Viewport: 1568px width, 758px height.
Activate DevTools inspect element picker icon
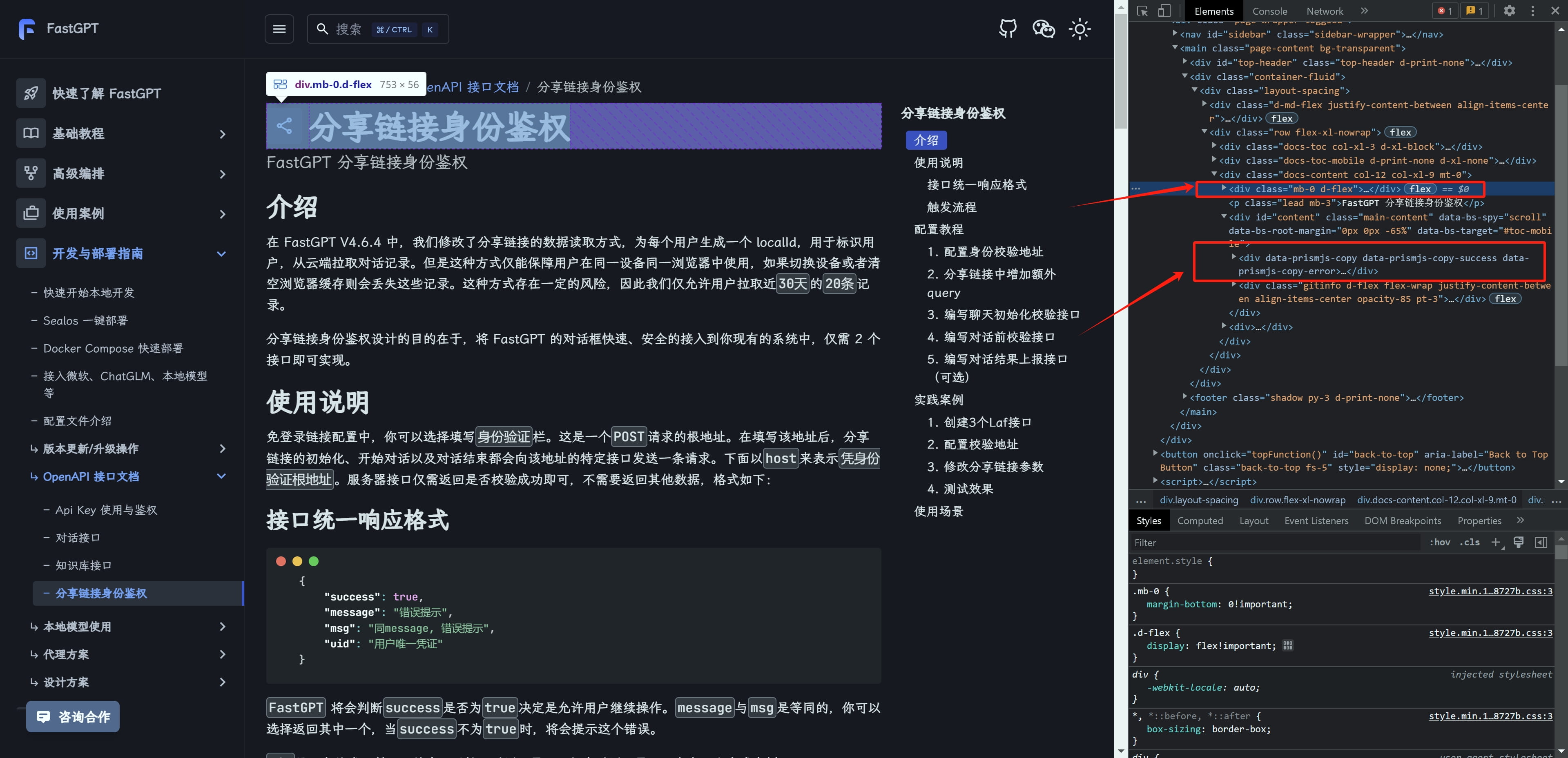(x=1142, y=11)
